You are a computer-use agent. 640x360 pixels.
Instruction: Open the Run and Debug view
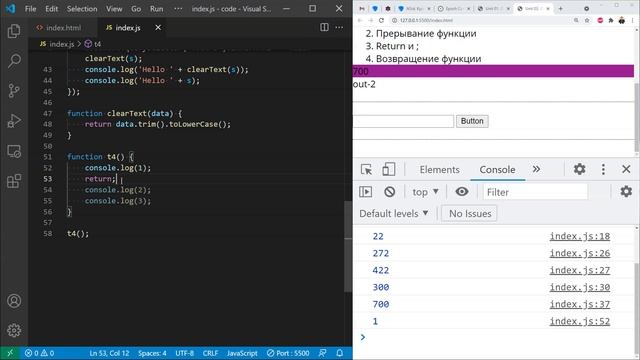tap(14, 121)
